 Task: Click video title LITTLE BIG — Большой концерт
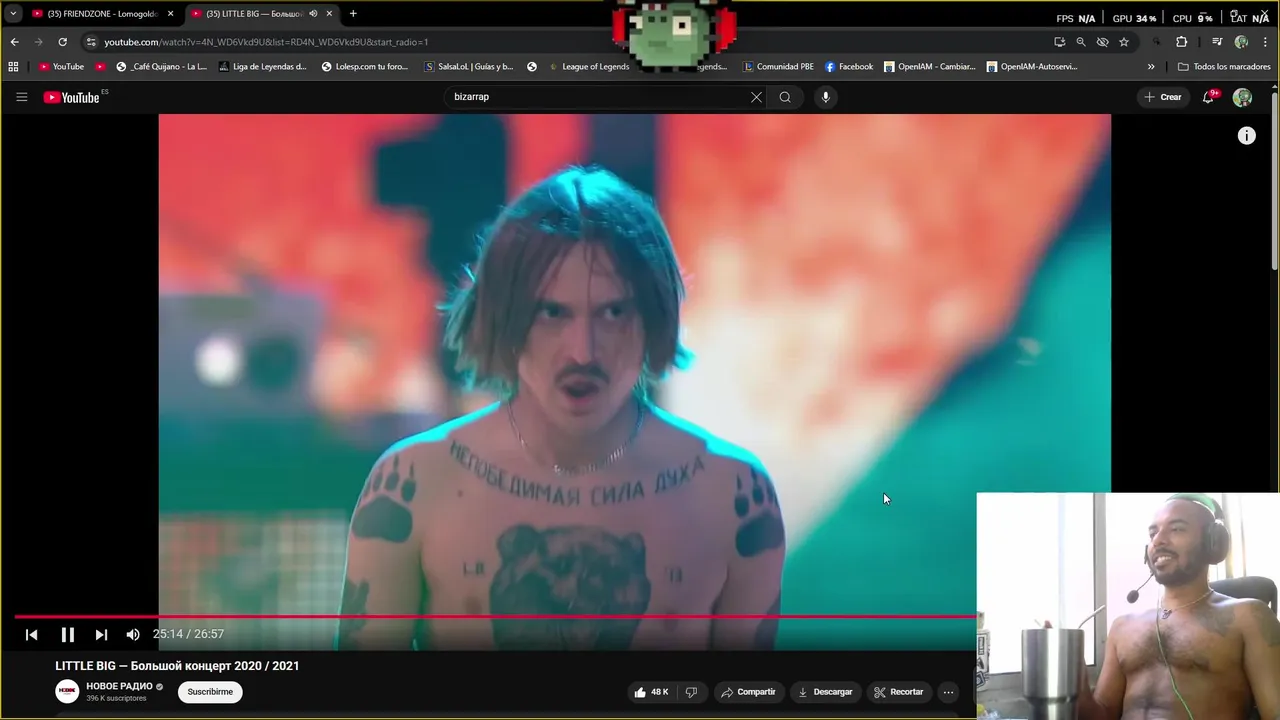177,666
